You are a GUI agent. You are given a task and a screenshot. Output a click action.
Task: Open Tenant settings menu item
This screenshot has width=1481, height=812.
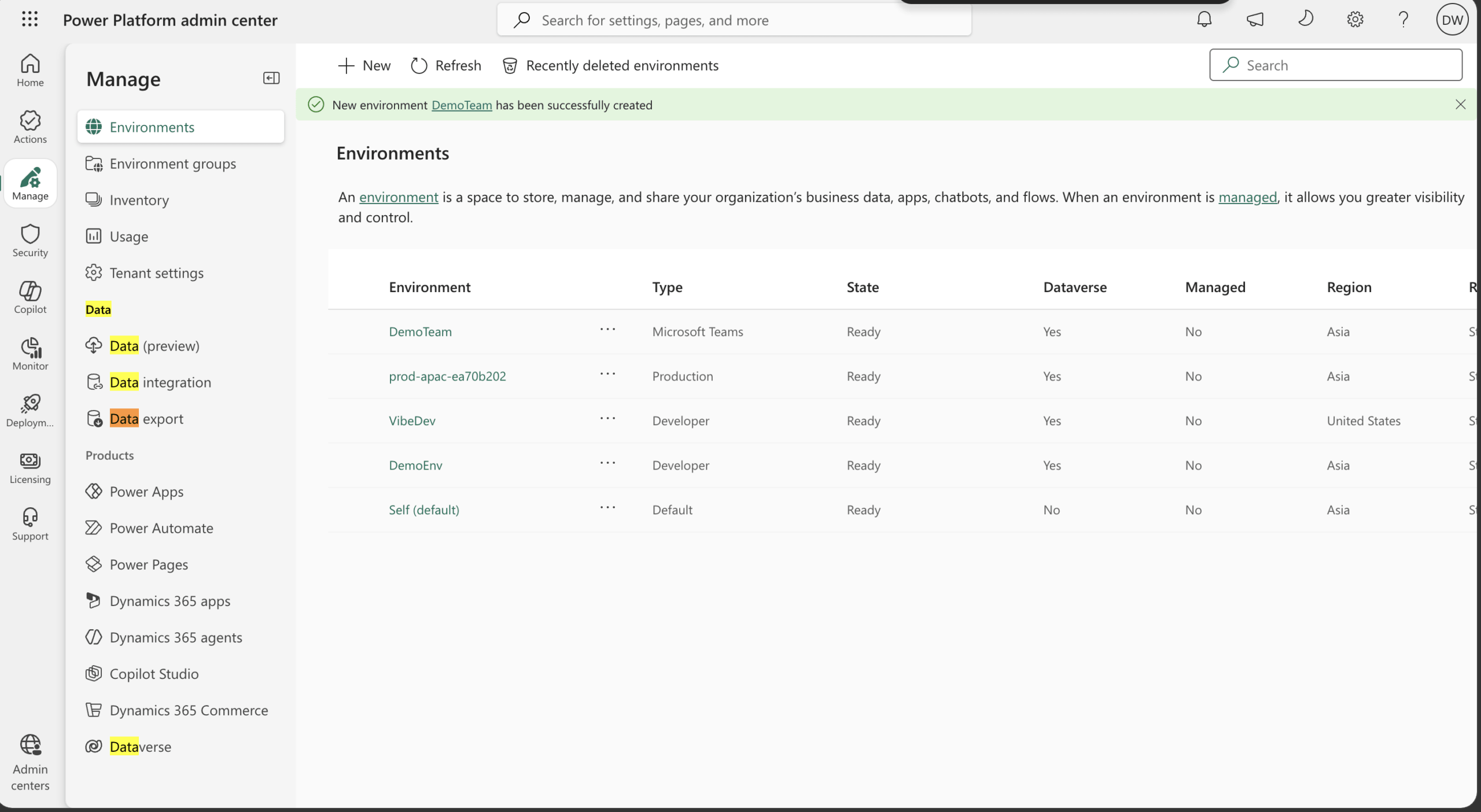click(x=180, y=273)
